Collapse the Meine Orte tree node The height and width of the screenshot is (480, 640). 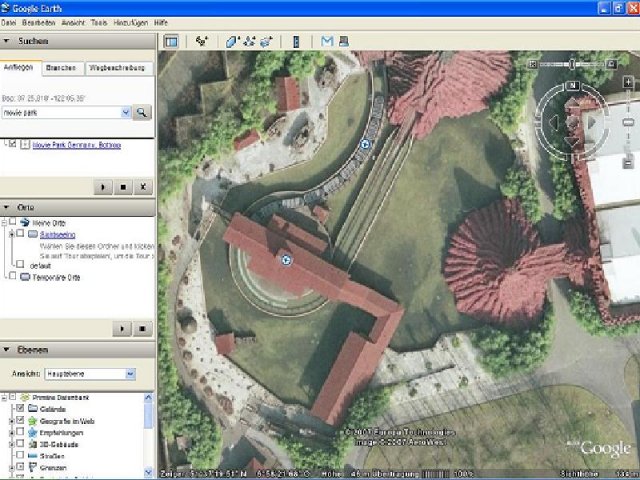tap(4, 222)
